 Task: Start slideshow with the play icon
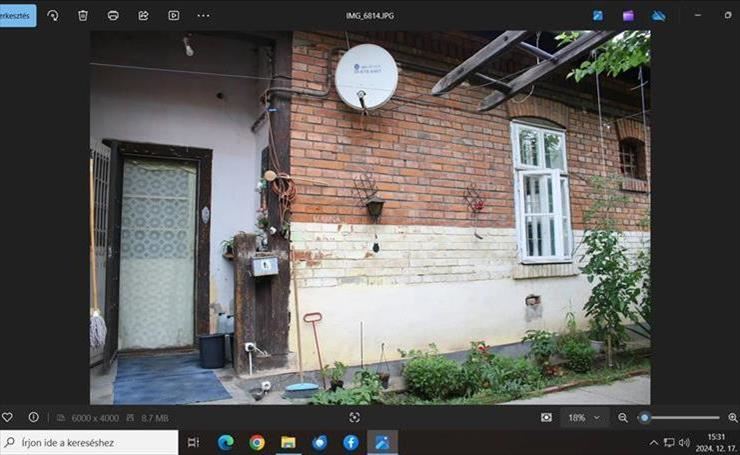(173, 15)
